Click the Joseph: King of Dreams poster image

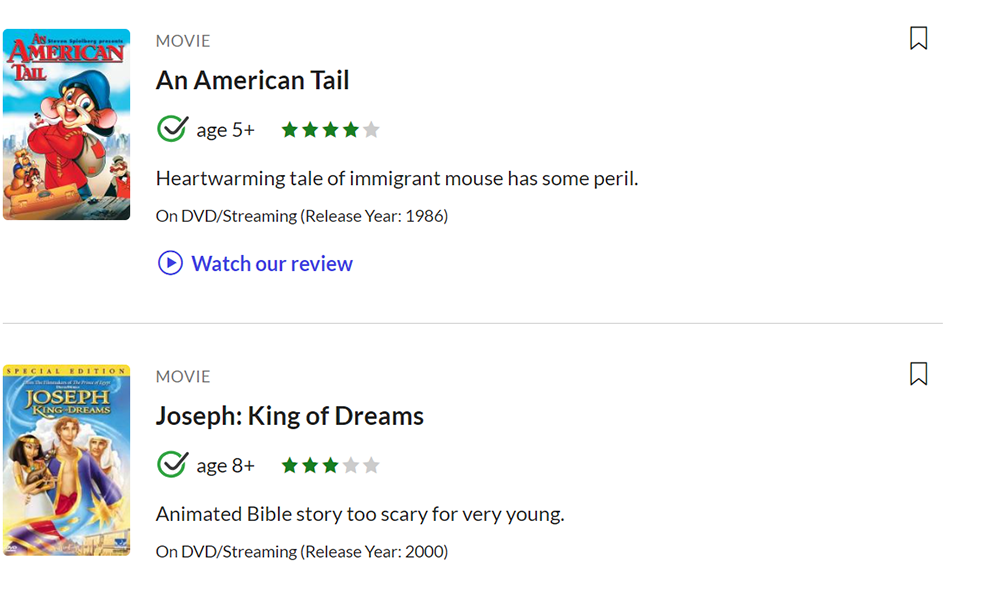click(x=66, y=459)
